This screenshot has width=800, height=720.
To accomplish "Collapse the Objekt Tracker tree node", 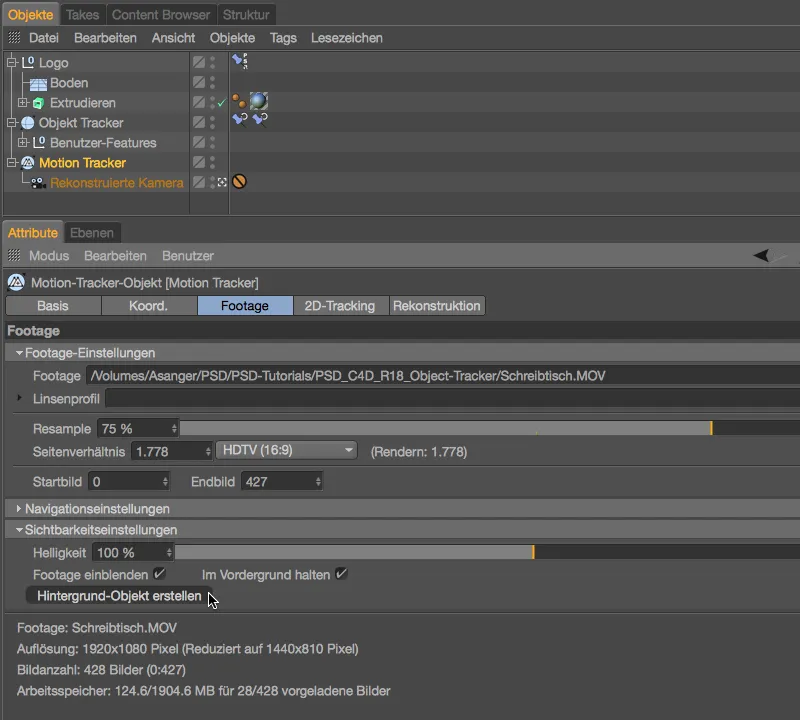I will 12,122.
